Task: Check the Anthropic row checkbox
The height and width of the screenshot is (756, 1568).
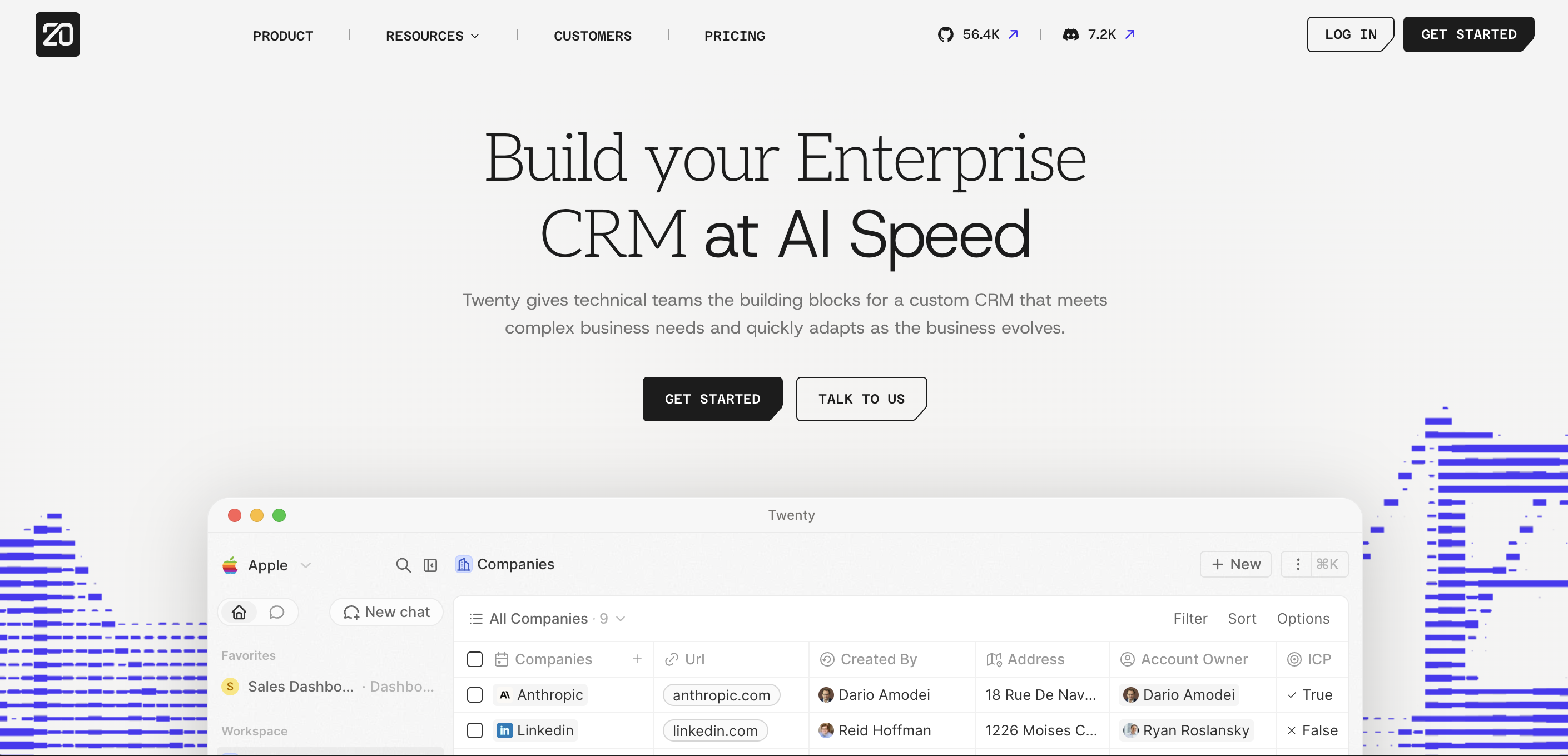Action: coord(475,694)
